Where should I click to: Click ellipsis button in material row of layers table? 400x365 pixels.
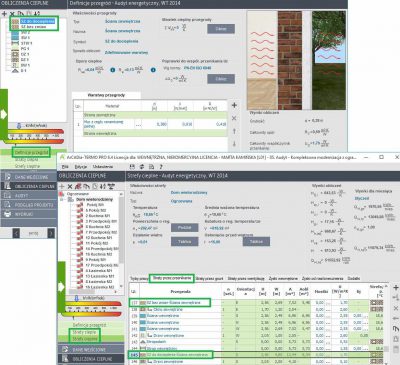point(138,124)
